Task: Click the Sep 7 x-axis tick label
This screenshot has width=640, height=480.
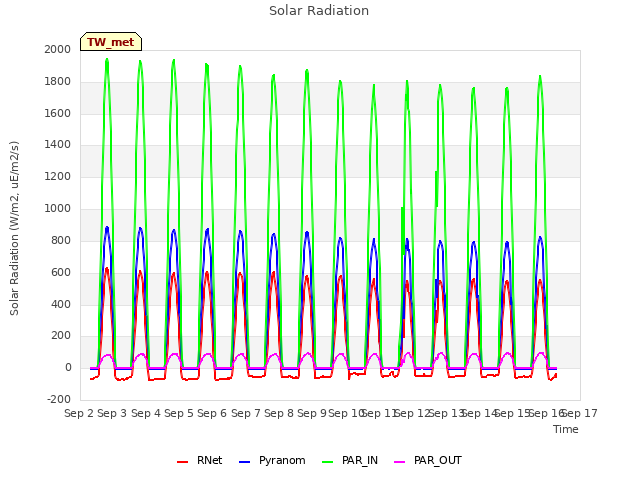Action: pos(246,413)
